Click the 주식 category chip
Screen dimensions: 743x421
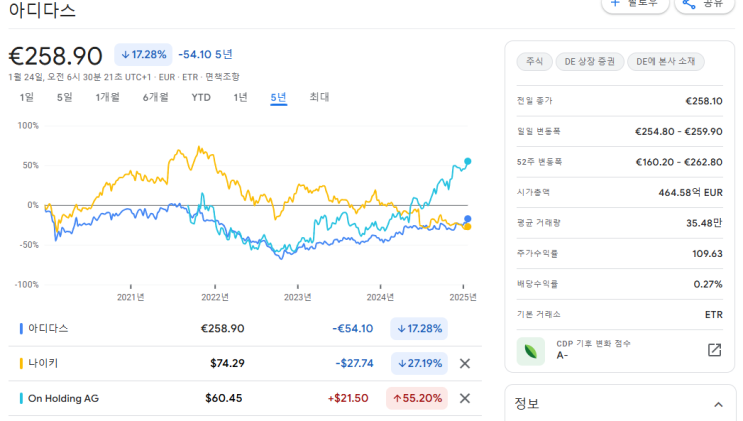tap(534, 62)
